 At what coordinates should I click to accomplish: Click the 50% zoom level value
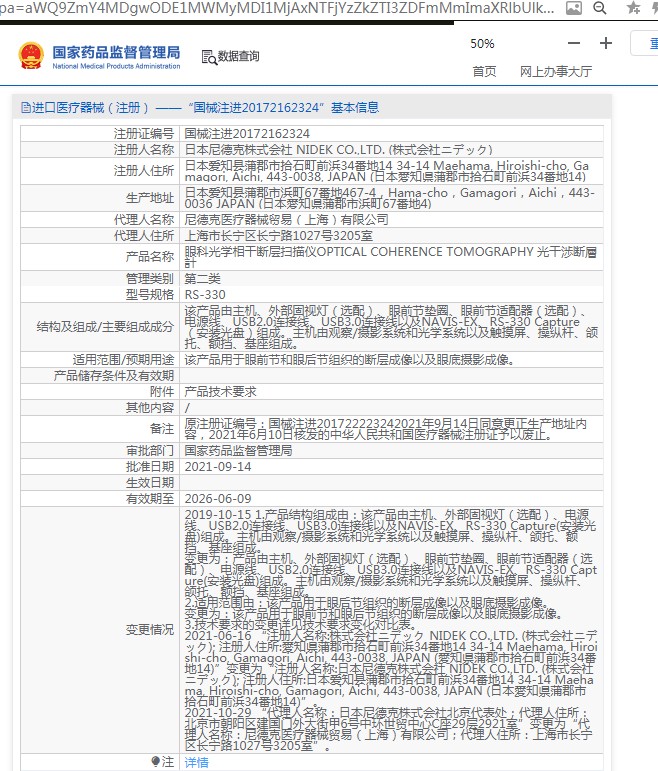[x=482, y=44]
